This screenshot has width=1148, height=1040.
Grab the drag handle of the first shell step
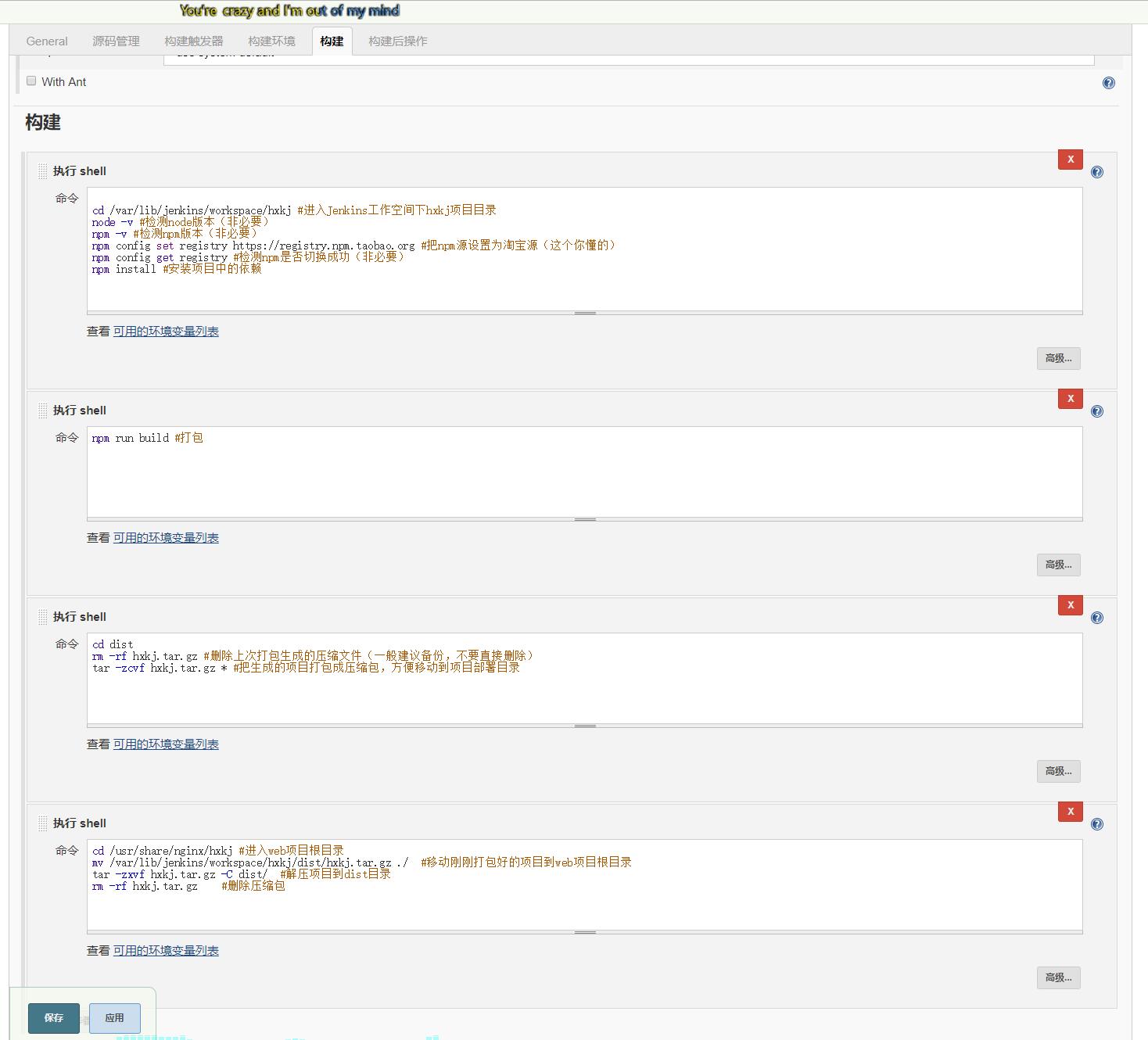point(42,171)
